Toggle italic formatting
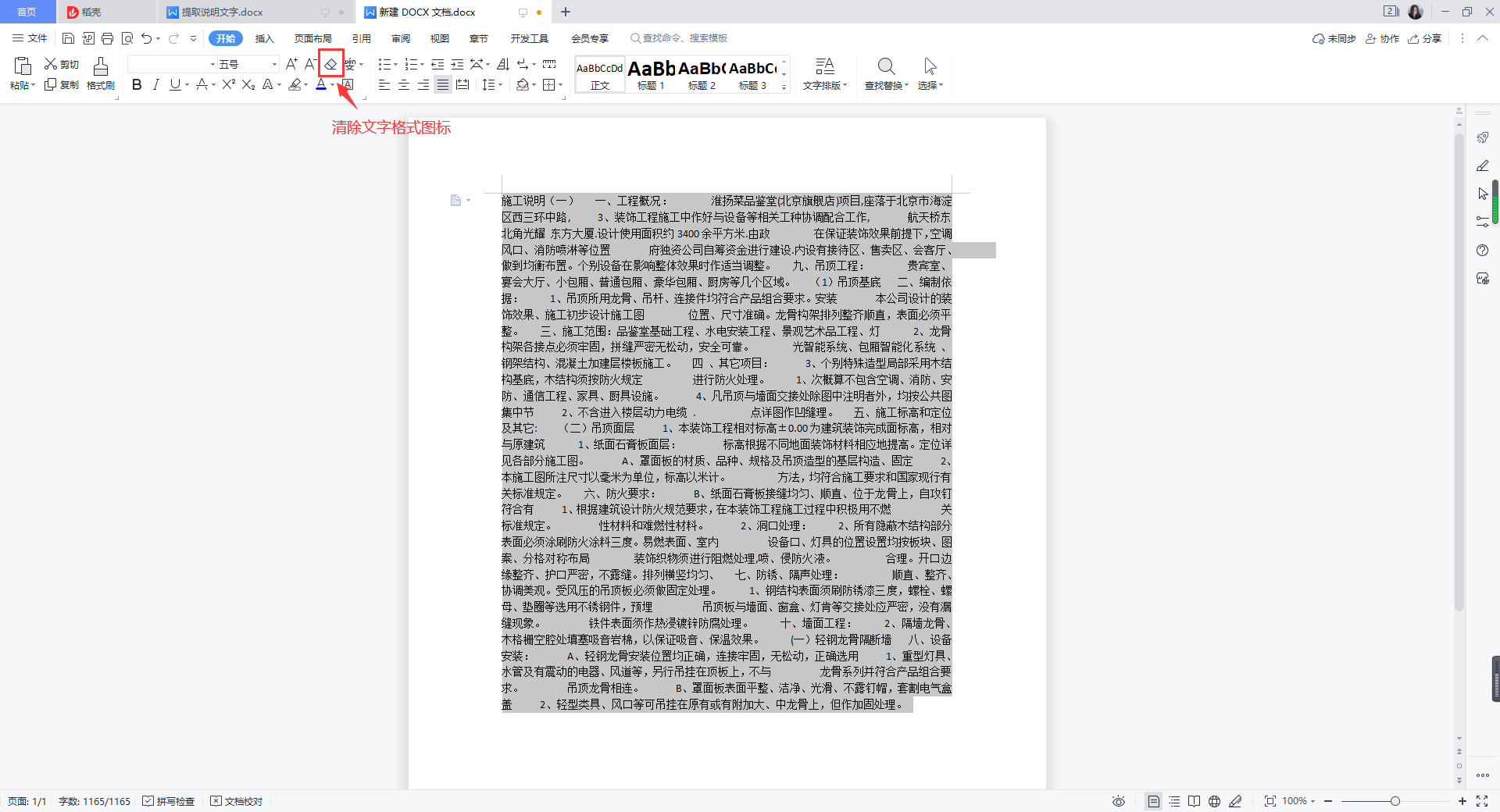Image resolution: width=1500 pixels, height=812 pixels. click(155, 86)
